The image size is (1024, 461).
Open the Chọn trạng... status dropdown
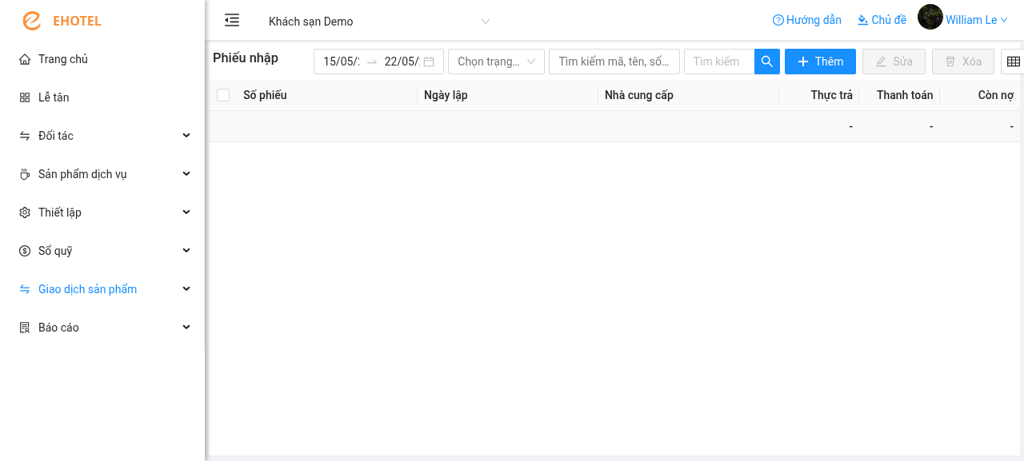click(496, 61)
